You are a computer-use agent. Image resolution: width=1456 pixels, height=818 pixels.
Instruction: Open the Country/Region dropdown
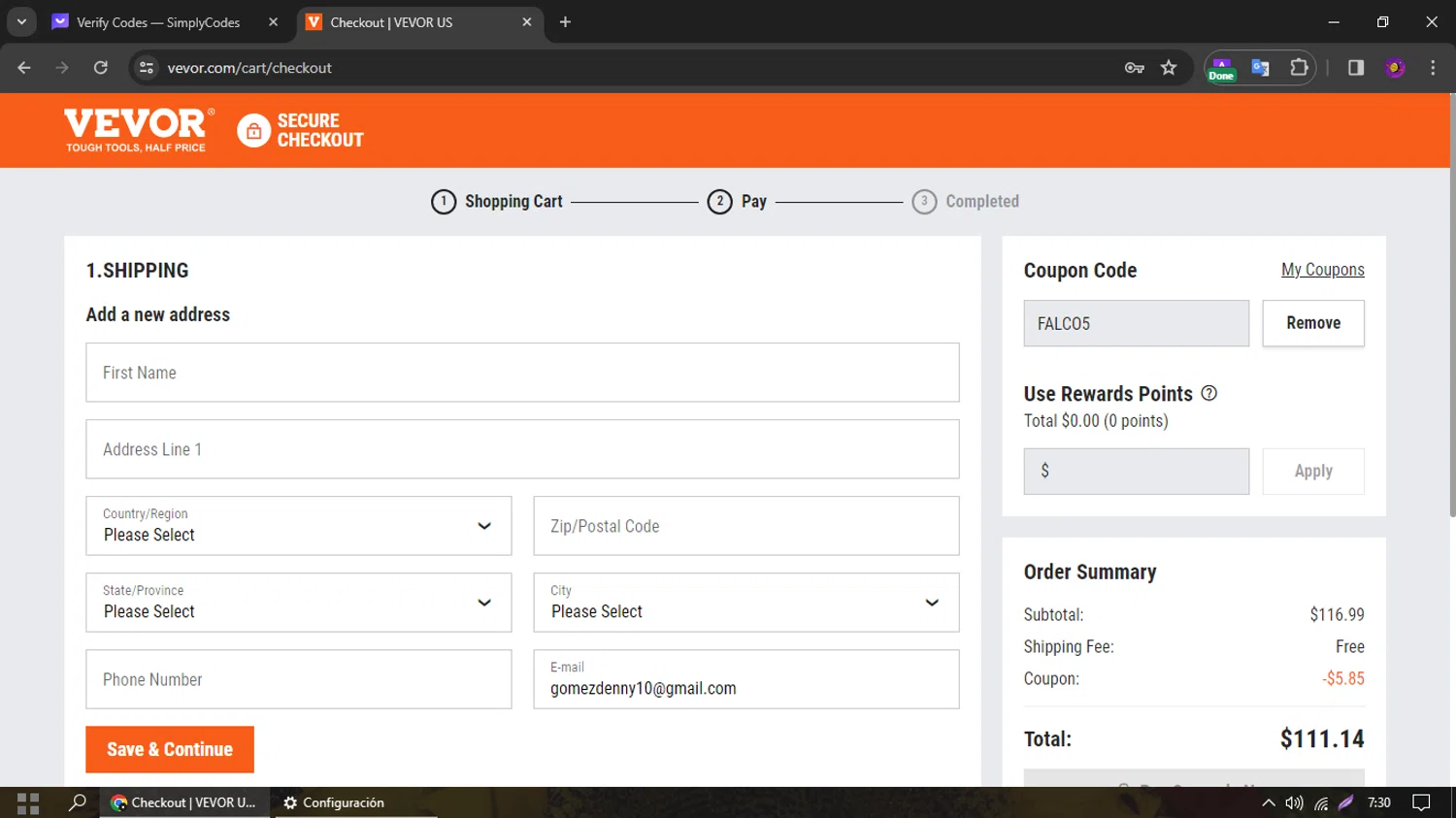pos(299,526)
